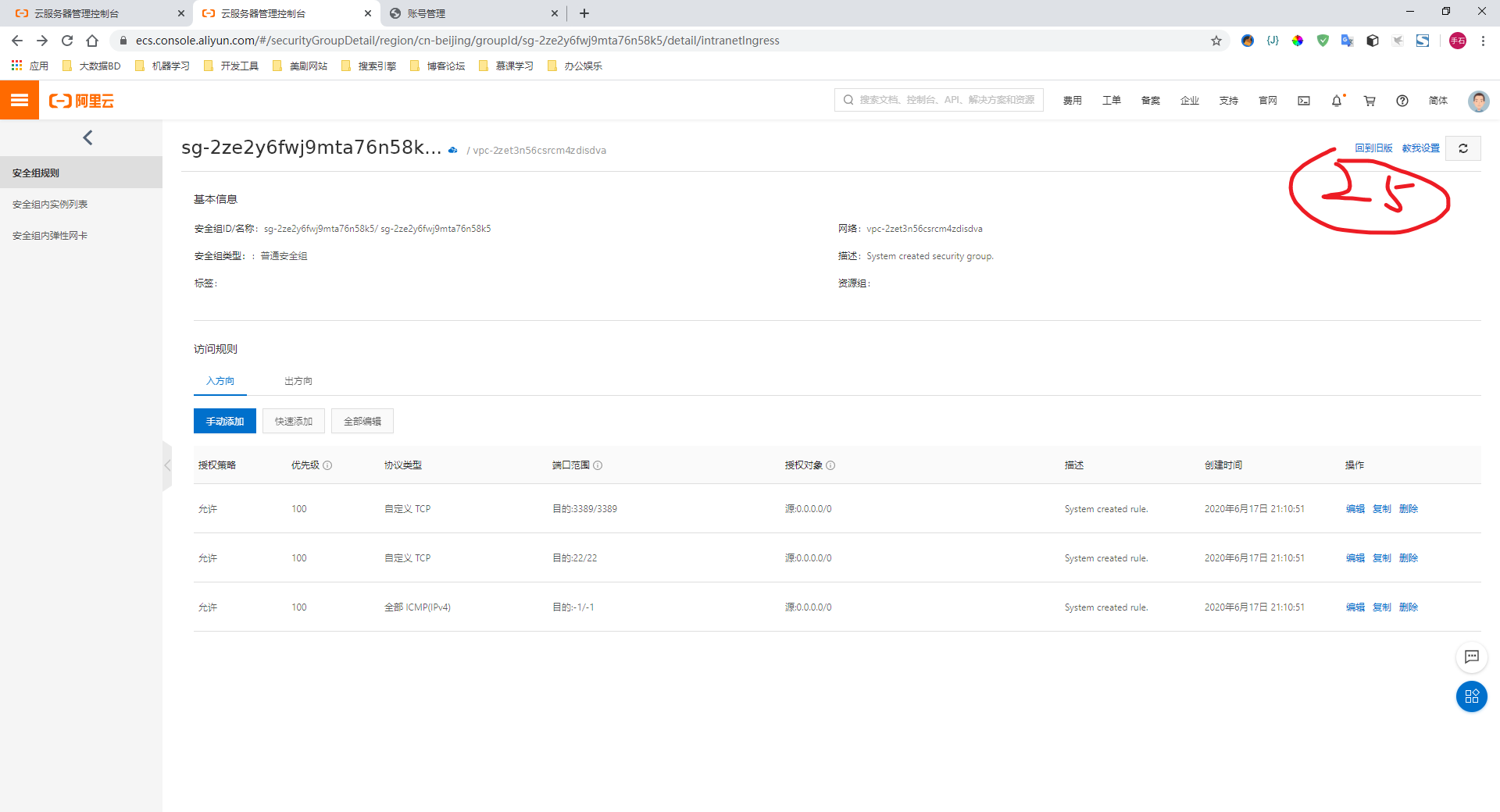Open the 备案 top menu
The height and width of the screenshot is (812, 1500).
(1151, 101)
